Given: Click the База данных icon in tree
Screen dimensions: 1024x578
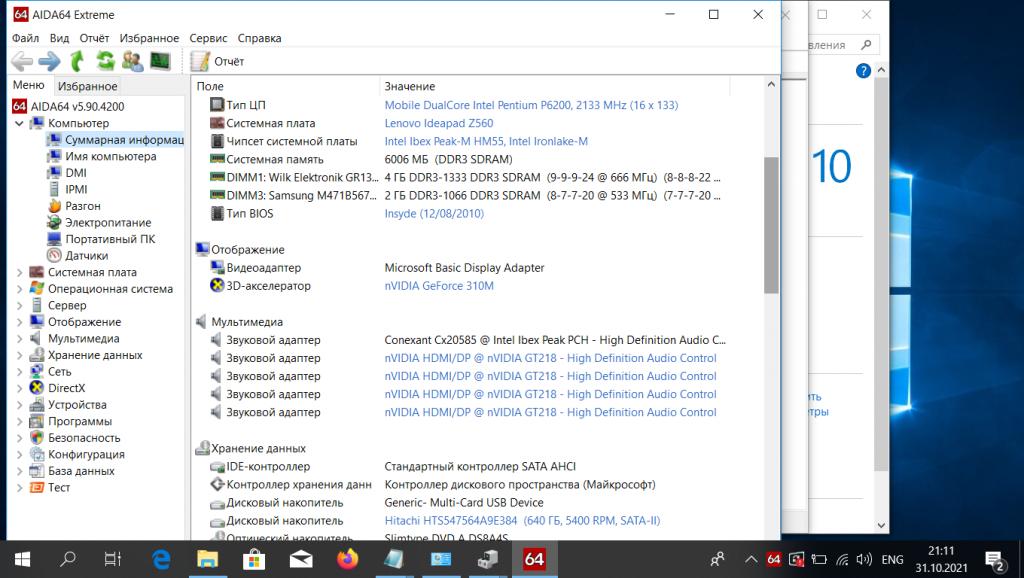Looking at the screenshot, I should pyautogui.click(x=37, y=471).
